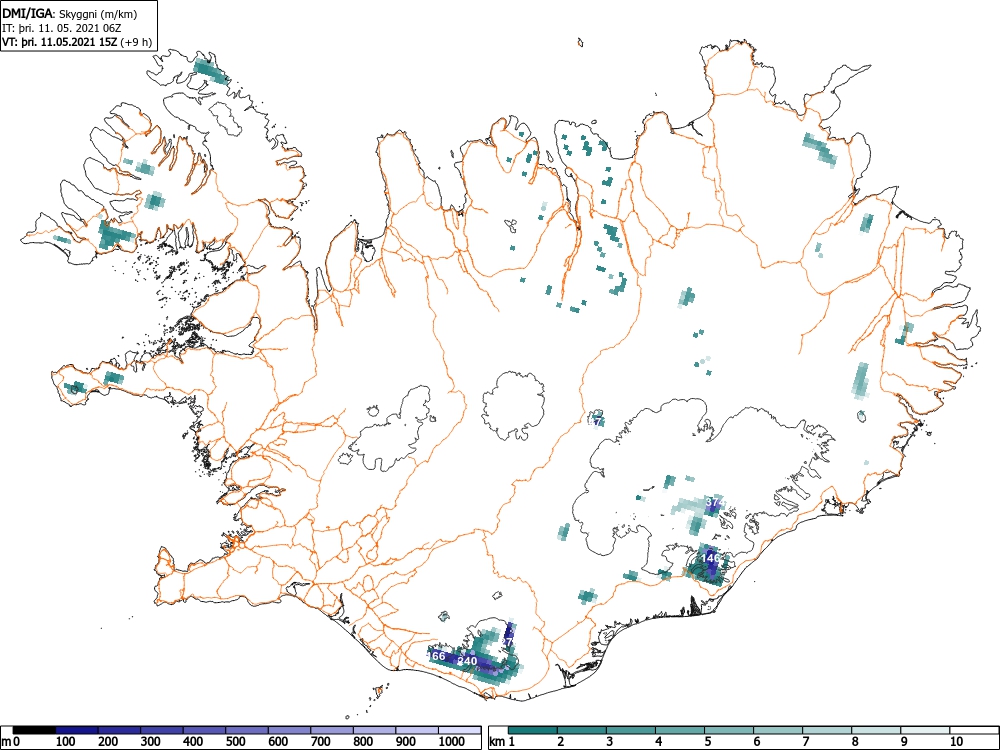Click the '100' label on the m legend
The width and height of the screenshot is (1000, 750).
[66, 742]
